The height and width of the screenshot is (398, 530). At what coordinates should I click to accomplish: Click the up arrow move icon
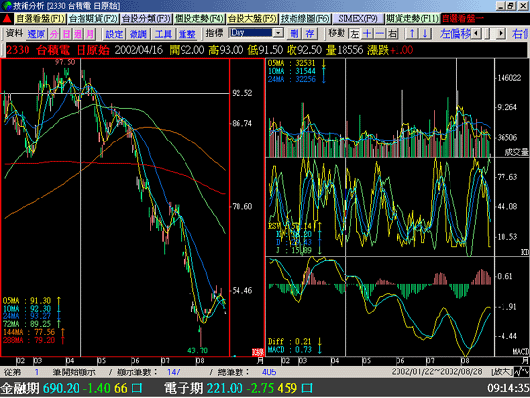point(412,33)
